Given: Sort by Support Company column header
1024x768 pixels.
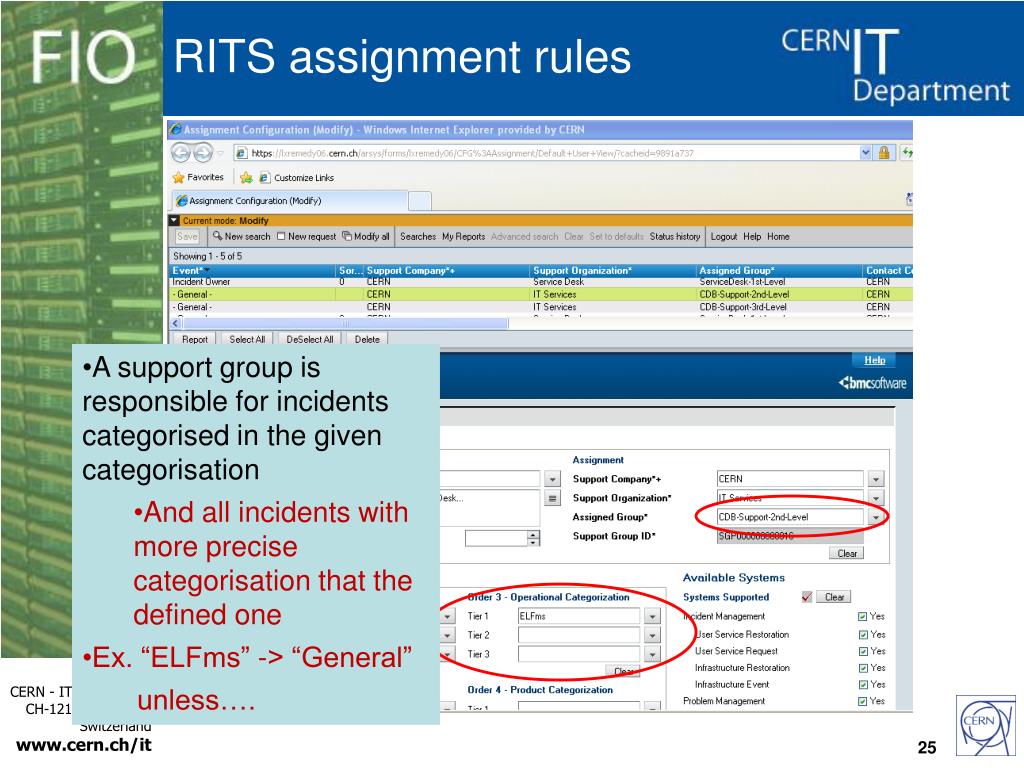Looking at the screenshot, I should 447,270.
